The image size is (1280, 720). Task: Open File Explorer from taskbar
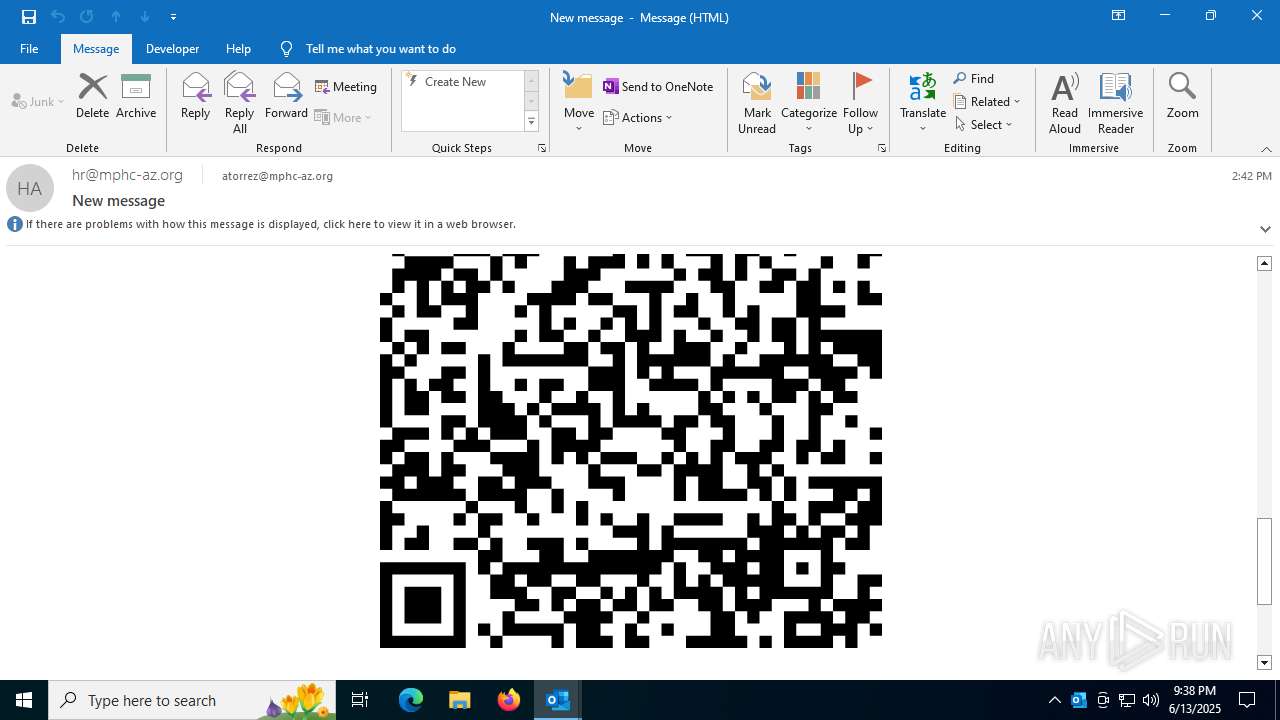459,700
